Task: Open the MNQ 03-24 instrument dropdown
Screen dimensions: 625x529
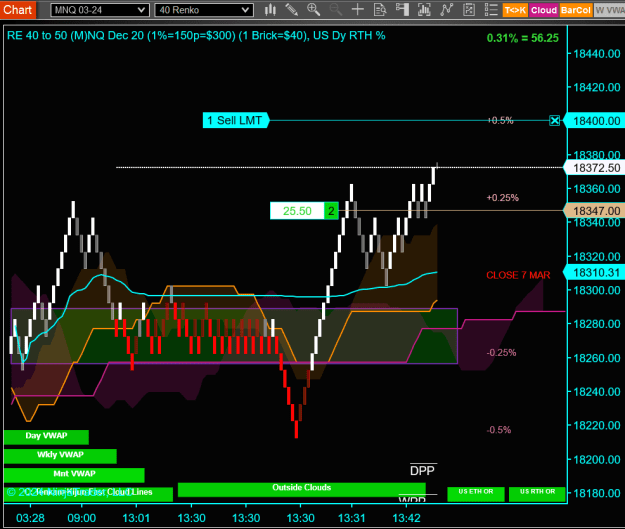Action: coord(100,10)
